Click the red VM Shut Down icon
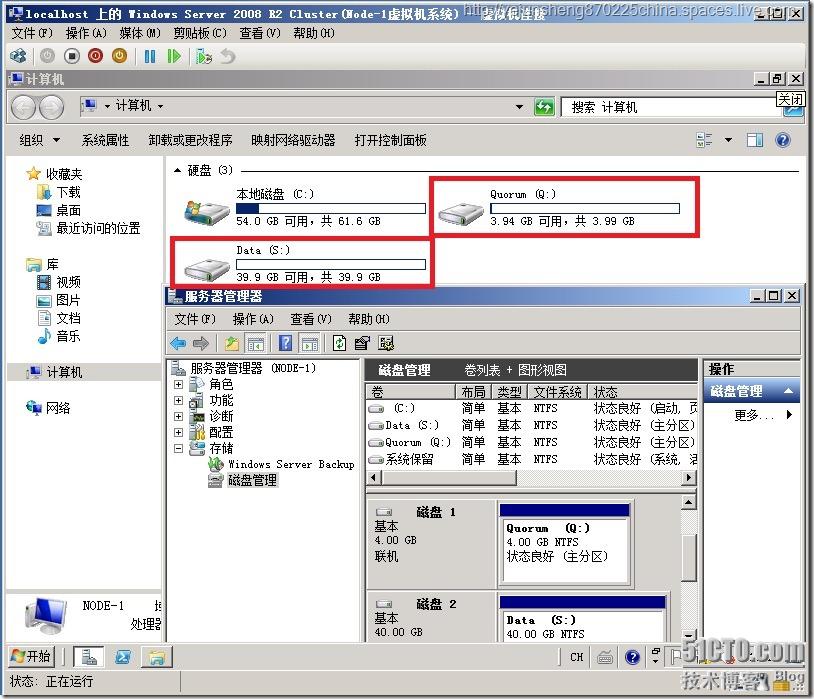This screenshot has width=814, height=699. click(x=96, y=56)
